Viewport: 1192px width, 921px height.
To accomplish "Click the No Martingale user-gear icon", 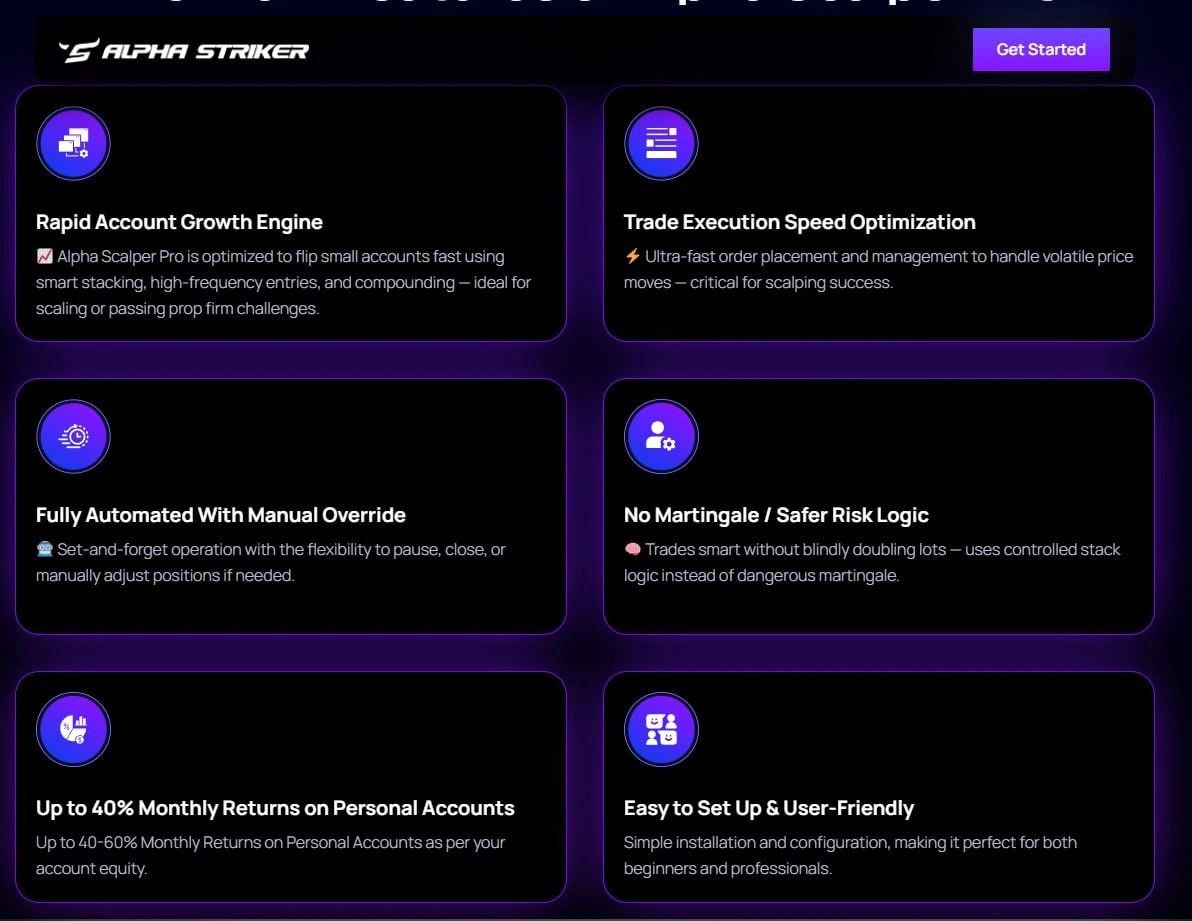I will coord(661,437).
